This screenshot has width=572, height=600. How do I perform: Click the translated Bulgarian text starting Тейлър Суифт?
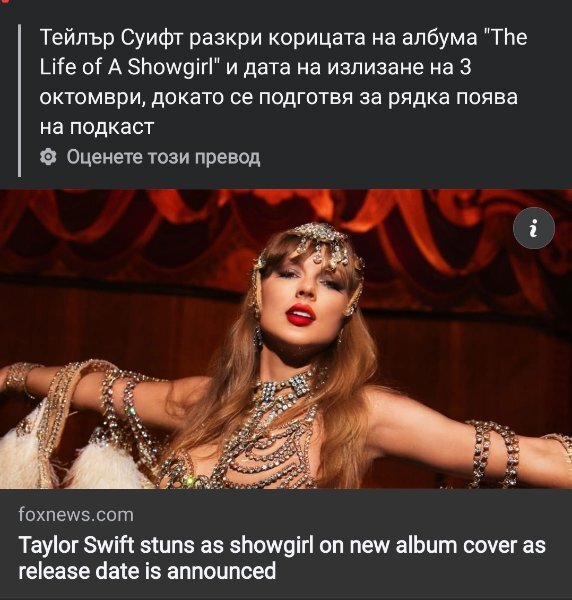click(x=284, y=82)
